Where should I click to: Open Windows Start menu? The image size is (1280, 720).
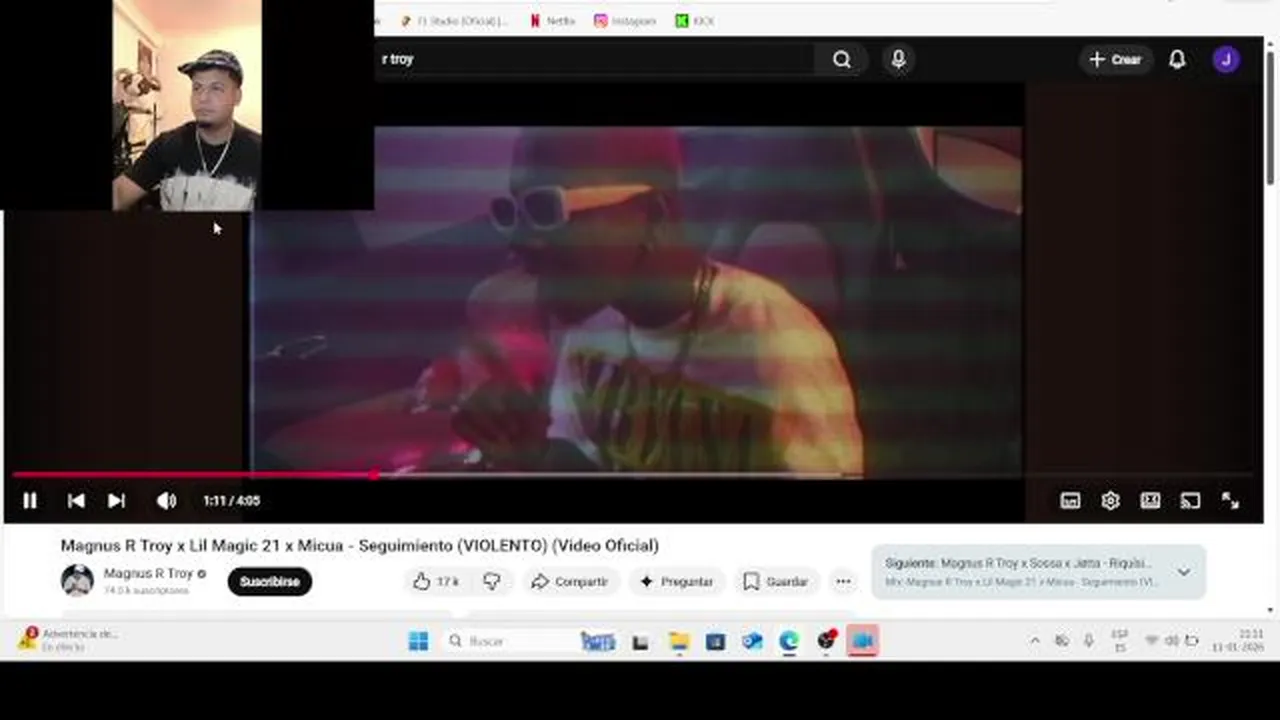coord(418,641)
